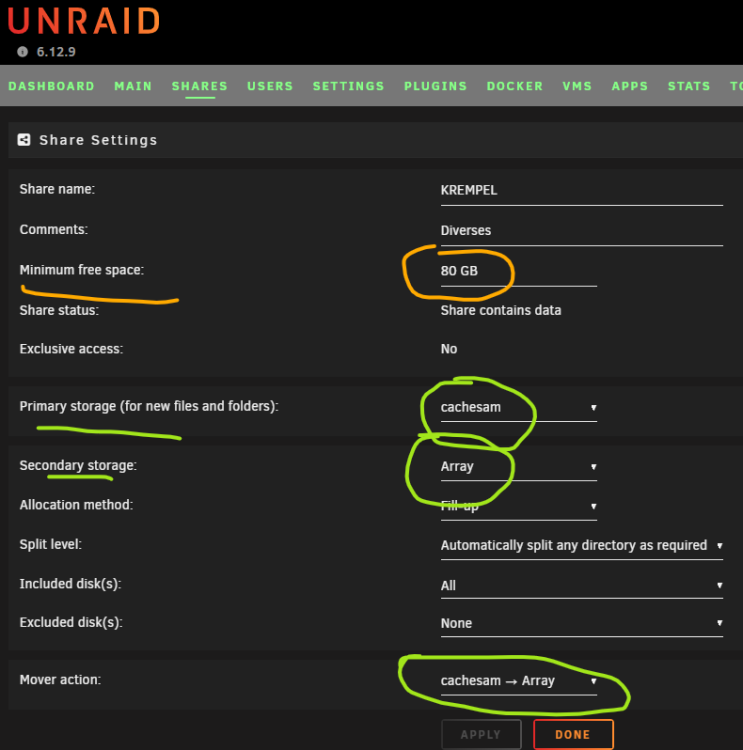Viewport: 743px width, 750px height.
Task: Click the Share name field KREMPEL
Action: (x=581, y=191)
